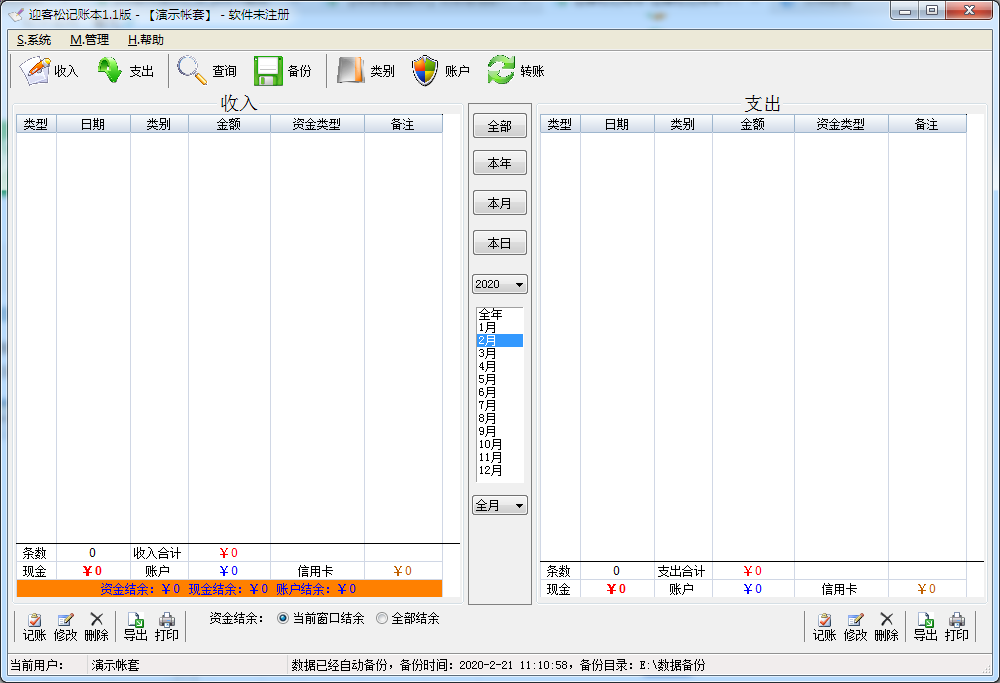Open the 查询 search tool

tap(207, 71)
